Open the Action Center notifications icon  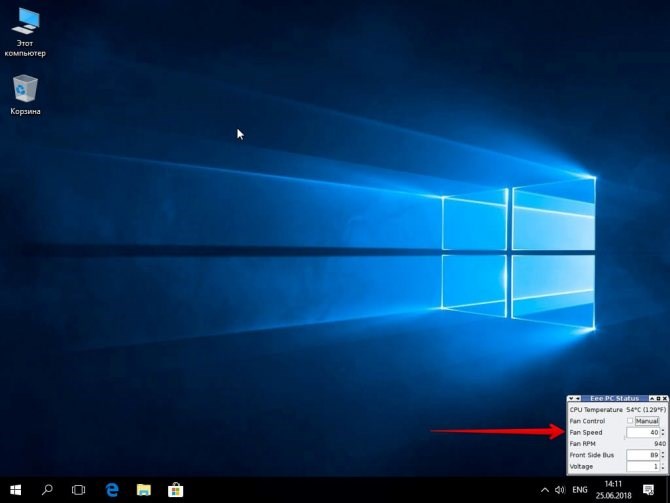pyautogui.click(x=648, y=490)
